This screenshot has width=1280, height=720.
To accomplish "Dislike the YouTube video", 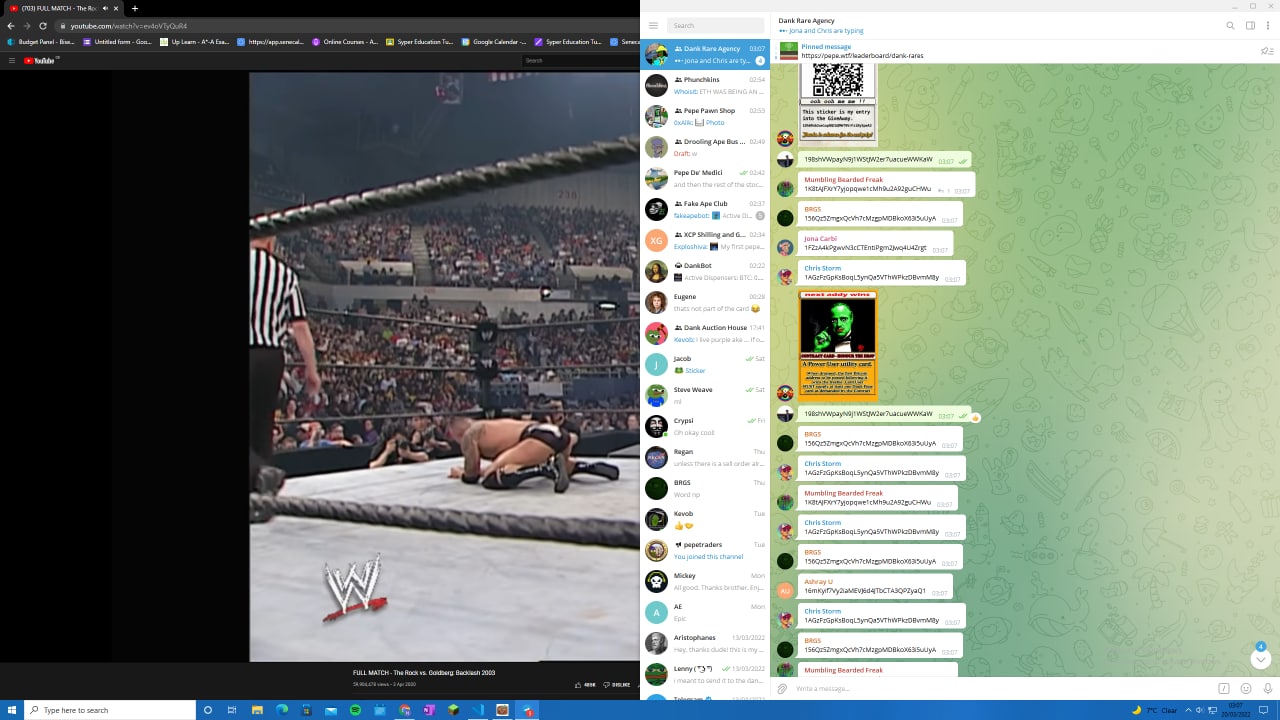I will pos(617,685).
